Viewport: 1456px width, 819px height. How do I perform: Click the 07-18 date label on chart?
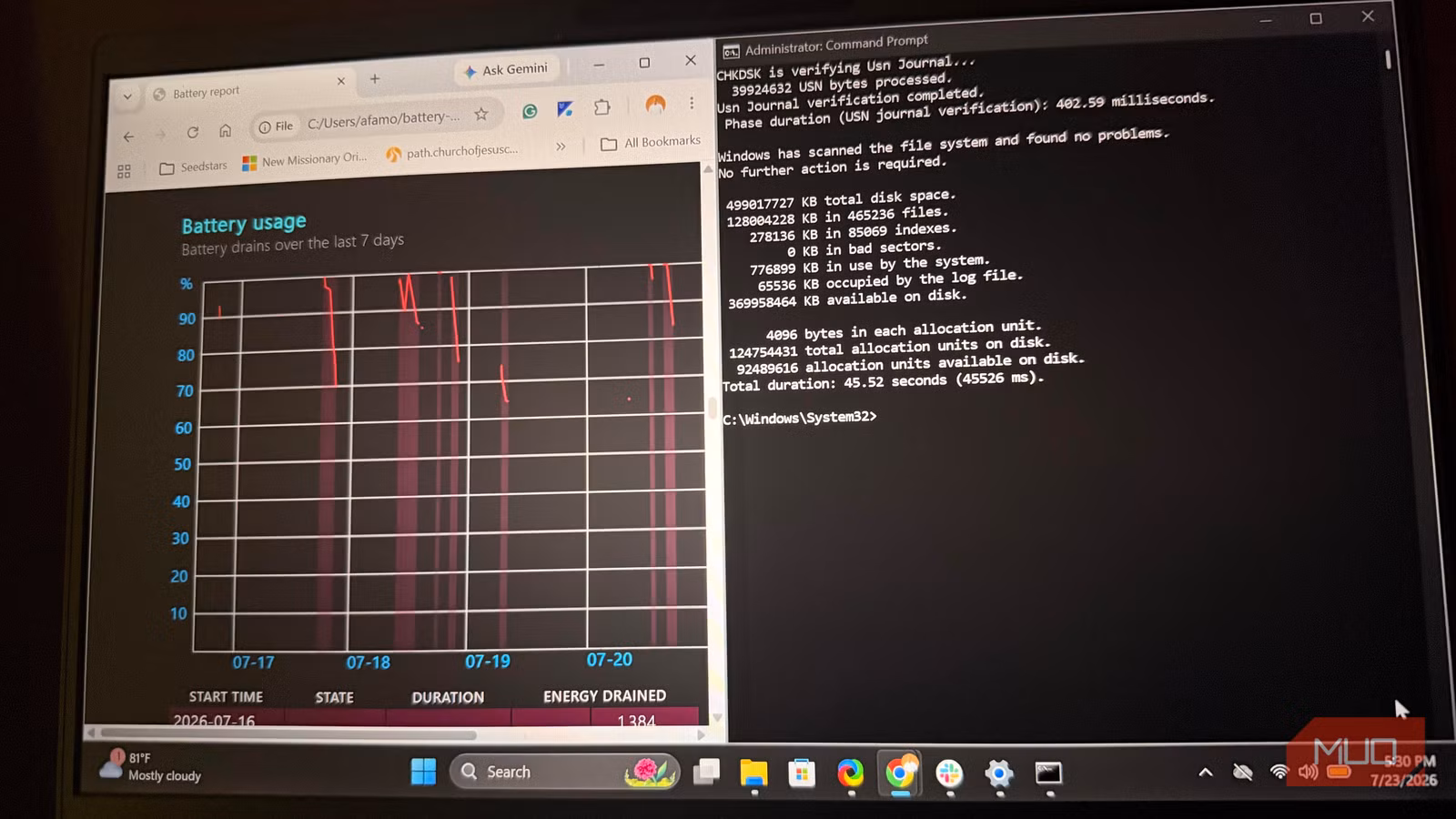[368, 662]
